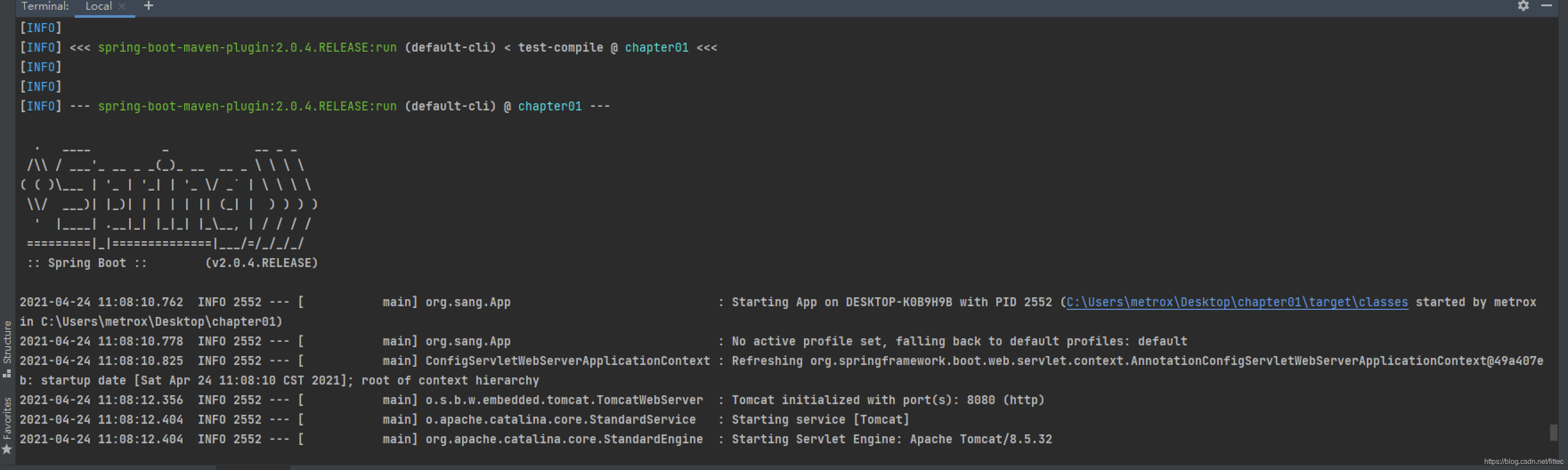Click the terminal vertical scrollbar thumb
The height and width of the screenshot is (470, 1568).
click(x=1553, y=432)
